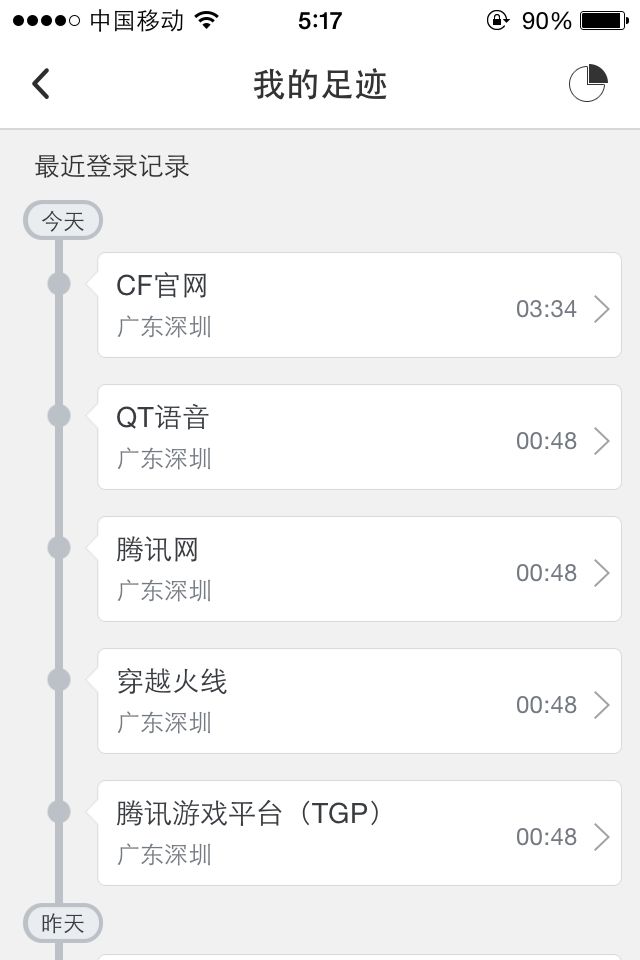Screen dimensions: 640x960
Task: Open the CF官网 login record
Action: click(x=360, y=305)
